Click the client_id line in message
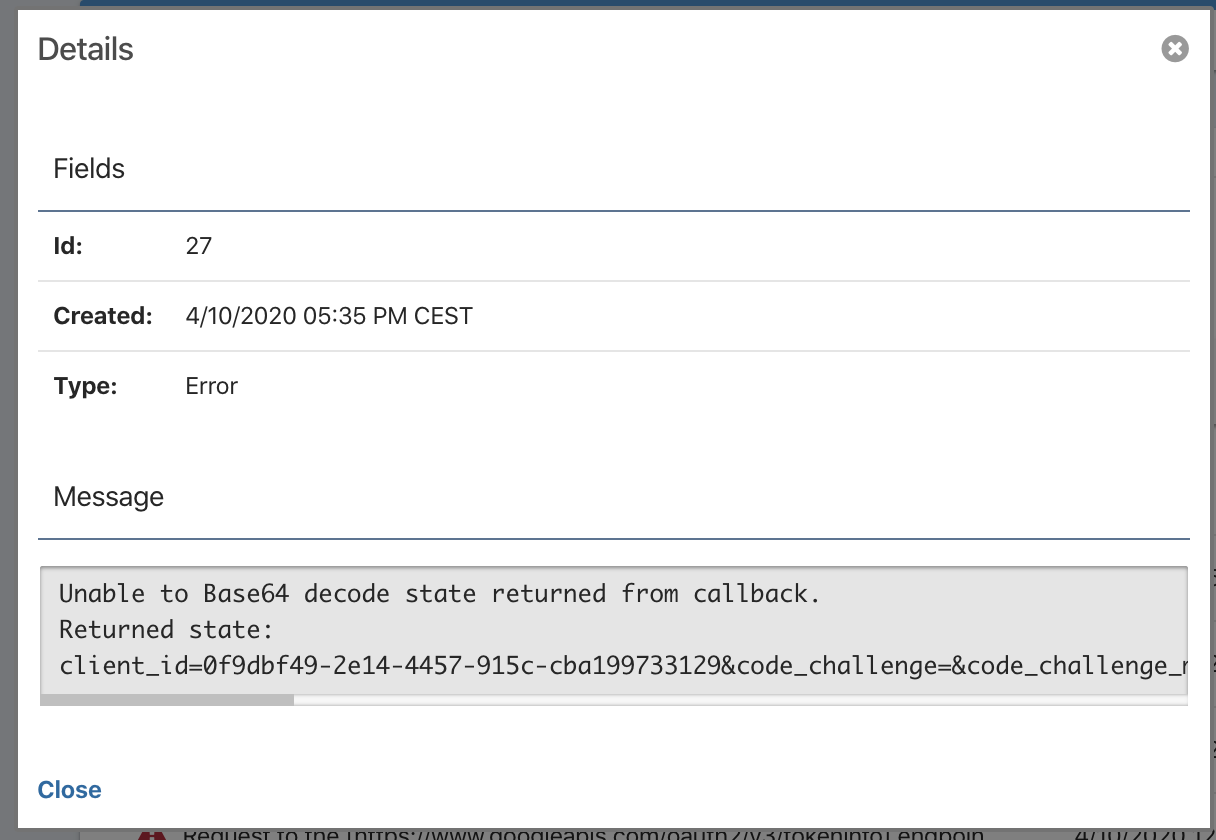This screenshot has height=840, width=1216. [622, 666]
